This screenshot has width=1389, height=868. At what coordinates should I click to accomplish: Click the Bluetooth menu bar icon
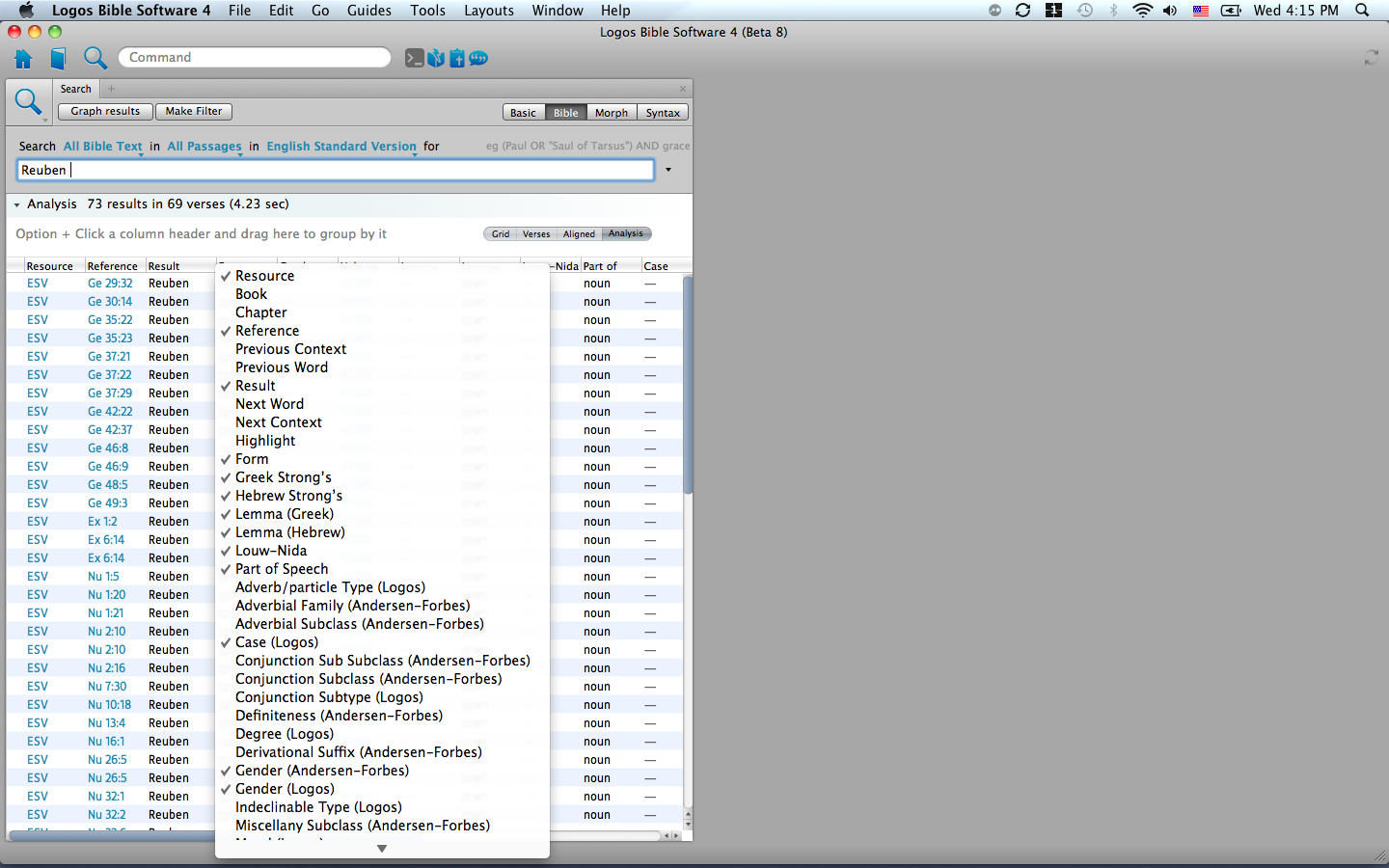tap(1113, 11)
